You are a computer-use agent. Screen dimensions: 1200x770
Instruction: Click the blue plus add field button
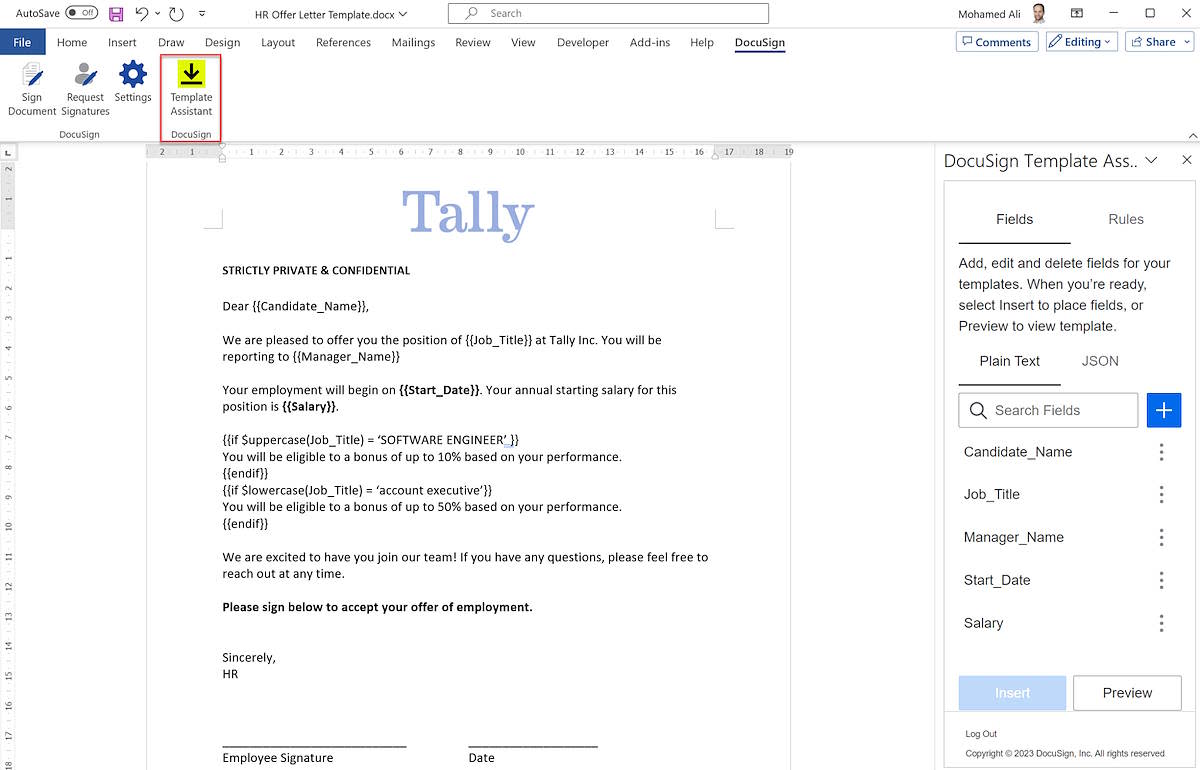click(x=1163, y=410)
